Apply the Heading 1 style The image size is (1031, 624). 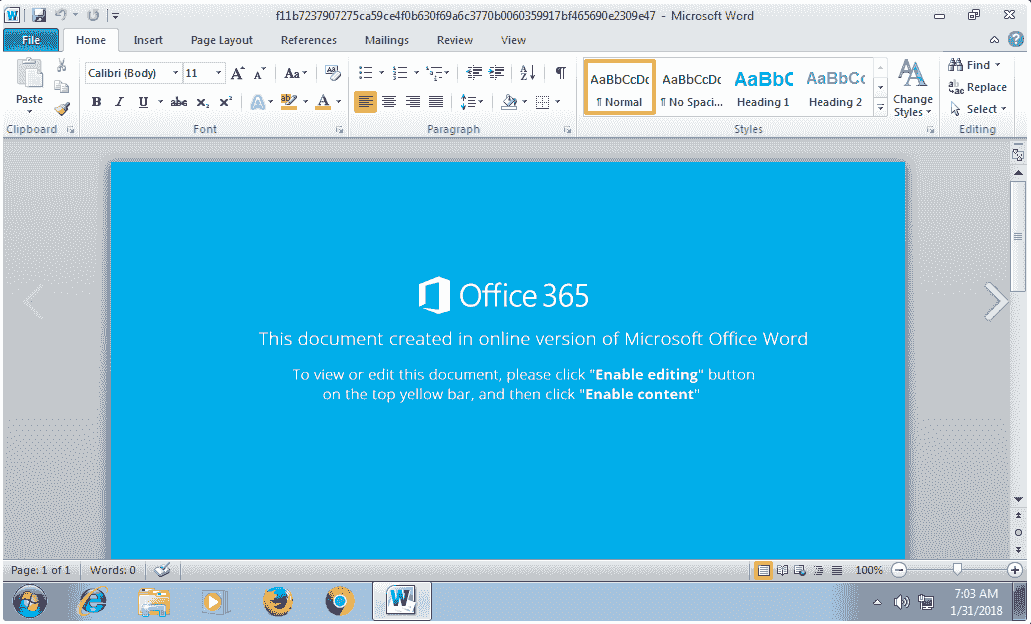tap(763, 87)
